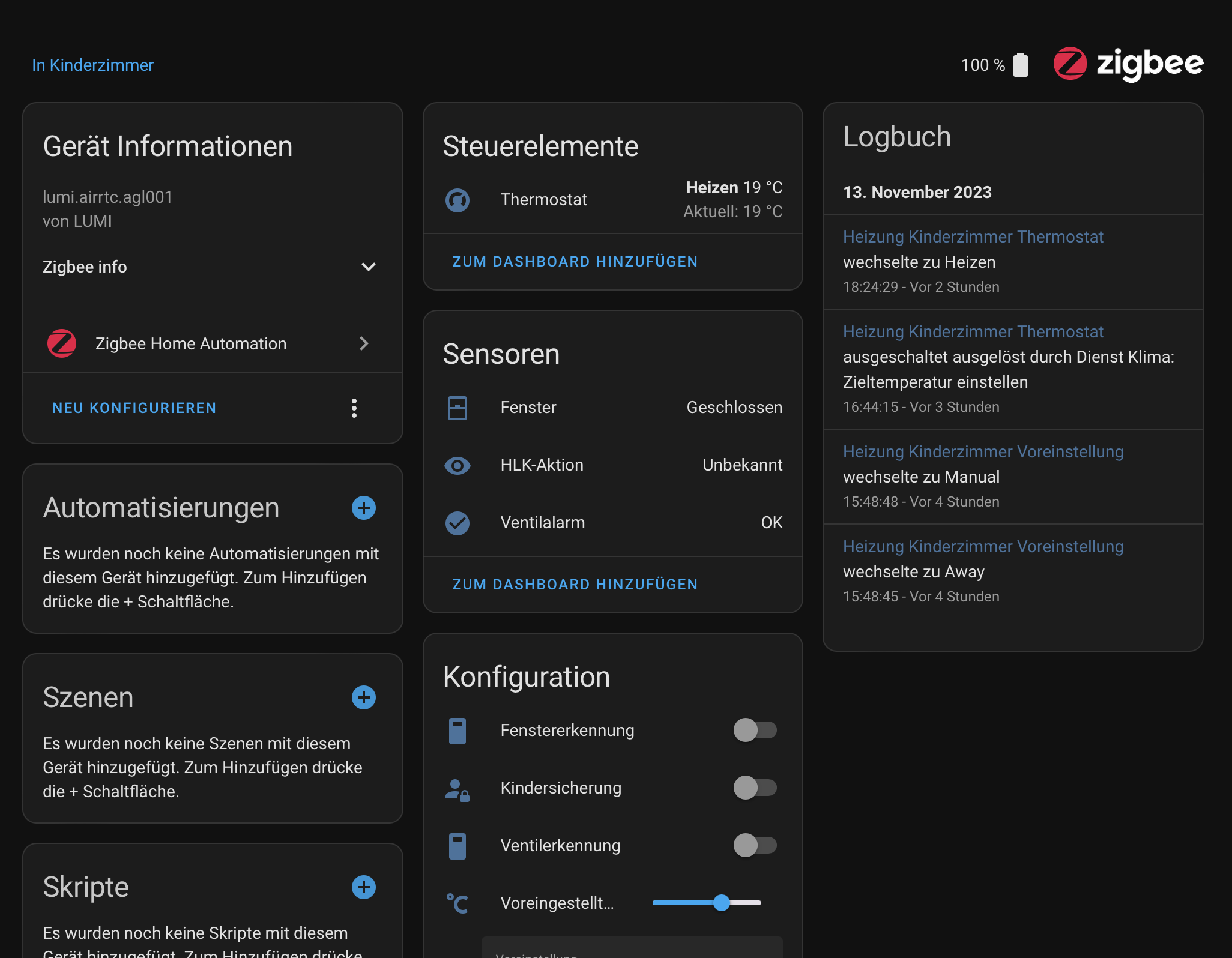Click the Ventilalarm checkmark icon
The height and width of the screenshot is (958, 1232).
click(457, 523)
